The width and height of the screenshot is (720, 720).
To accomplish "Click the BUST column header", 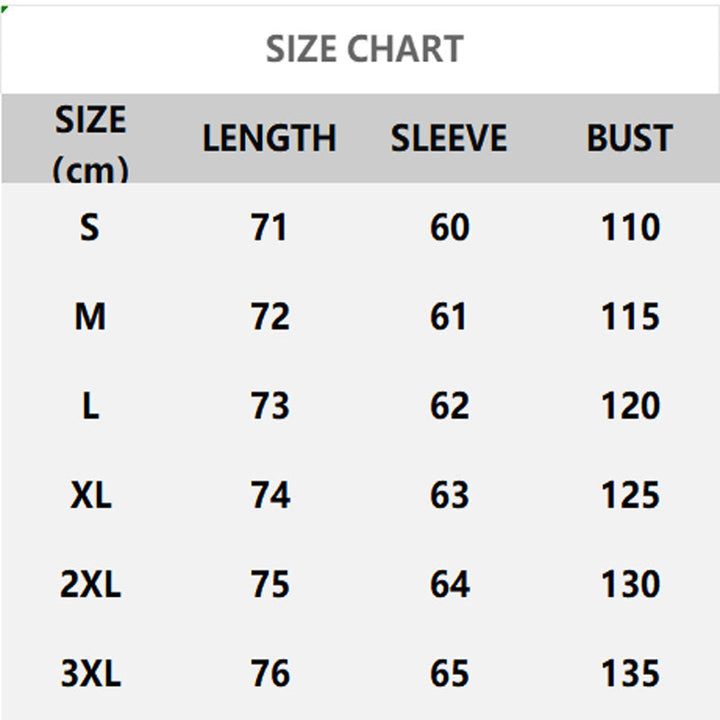I will pyautogui.click(x=629, y=139).
